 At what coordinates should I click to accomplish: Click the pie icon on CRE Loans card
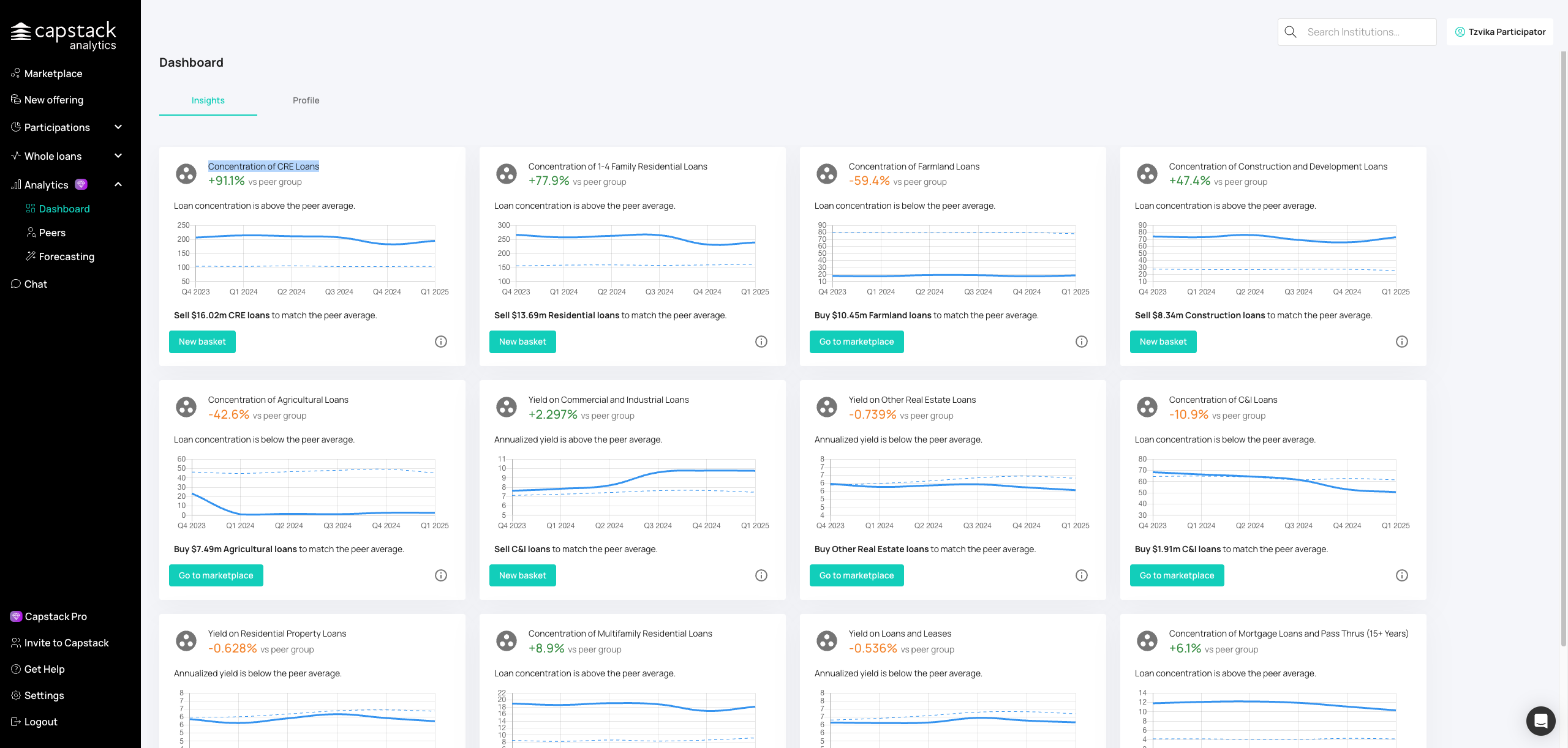(186, 174)
